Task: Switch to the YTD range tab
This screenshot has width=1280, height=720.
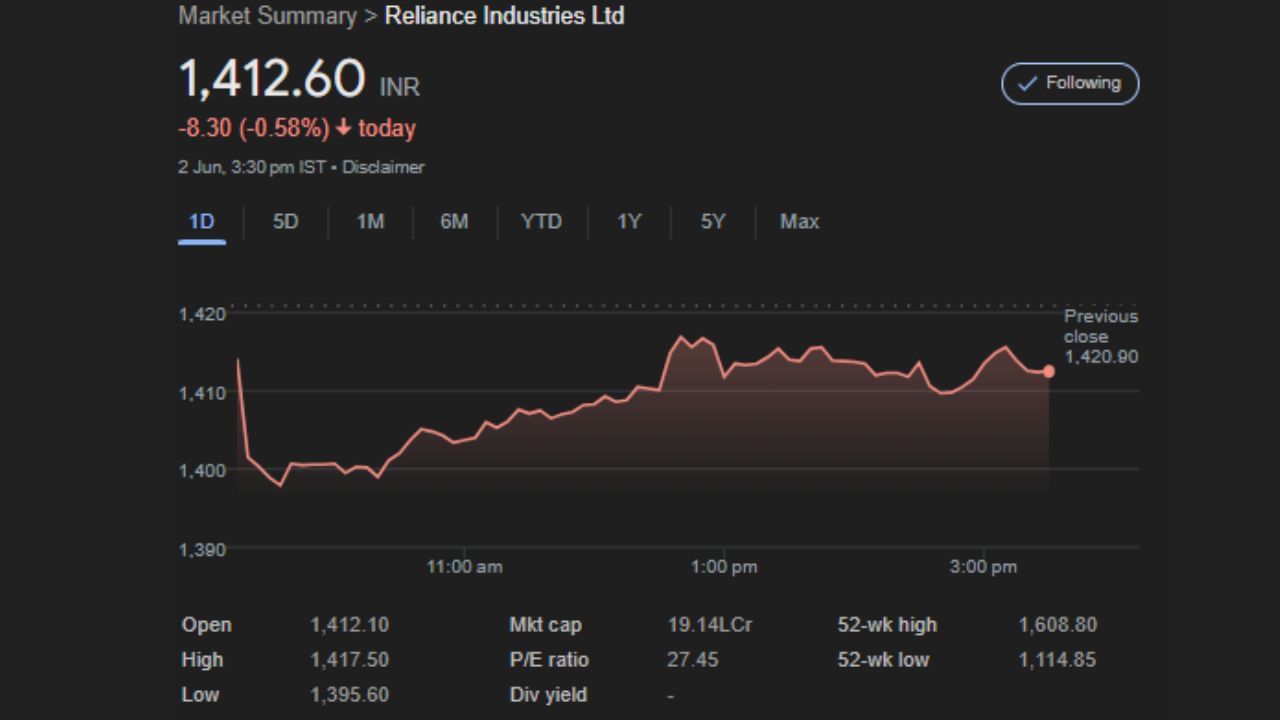Action: [x=541, y=222]
